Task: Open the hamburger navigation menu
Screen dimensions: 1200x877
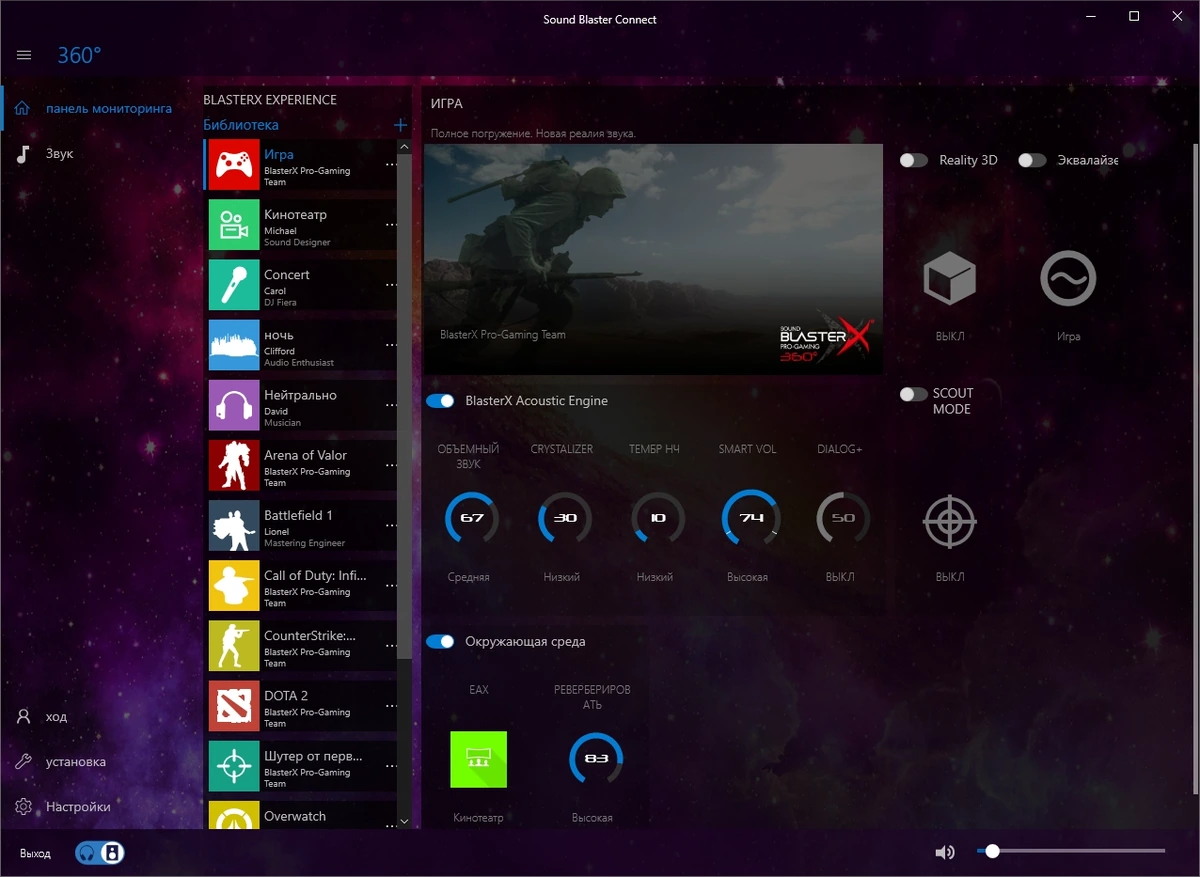Action: 24,55
